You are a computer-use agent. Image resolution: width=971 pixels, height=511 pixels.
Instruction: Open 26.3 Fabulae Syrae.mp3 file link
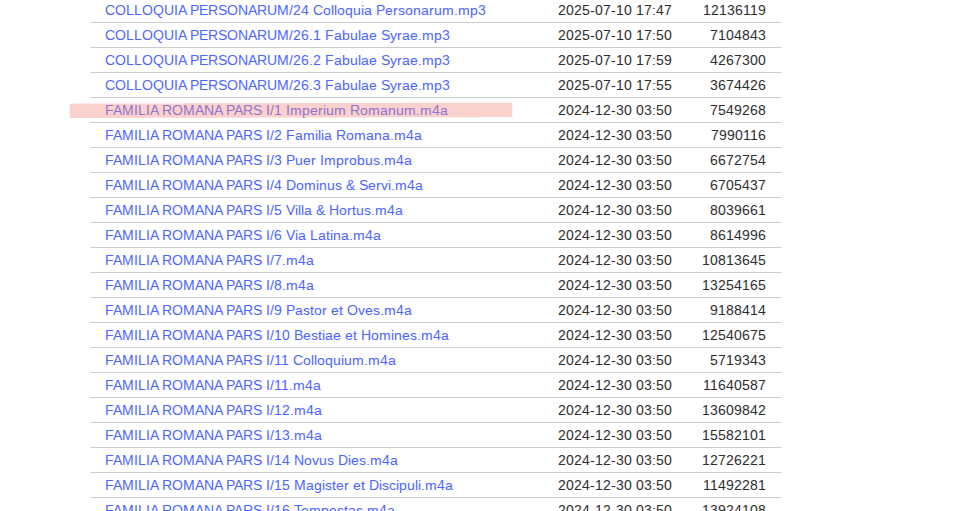pos(277,85)
